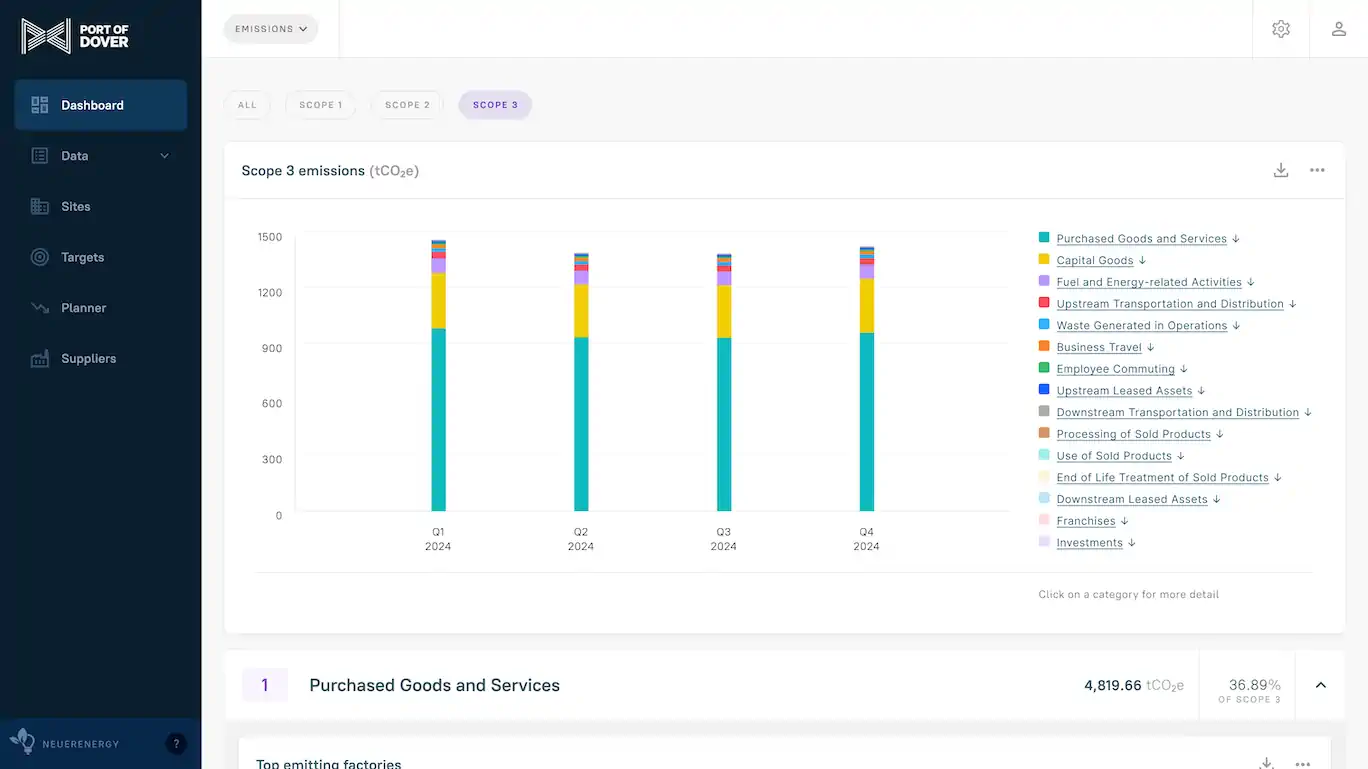Expand the Data menu chevron in sidebar
This screenshot has height=769, width=1368.
[x=165, y=156]
